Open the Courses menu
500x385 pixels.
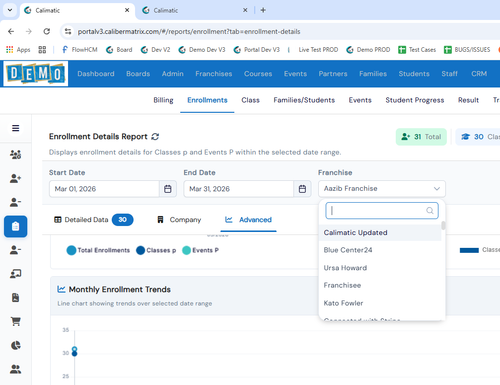coord(258,74)
